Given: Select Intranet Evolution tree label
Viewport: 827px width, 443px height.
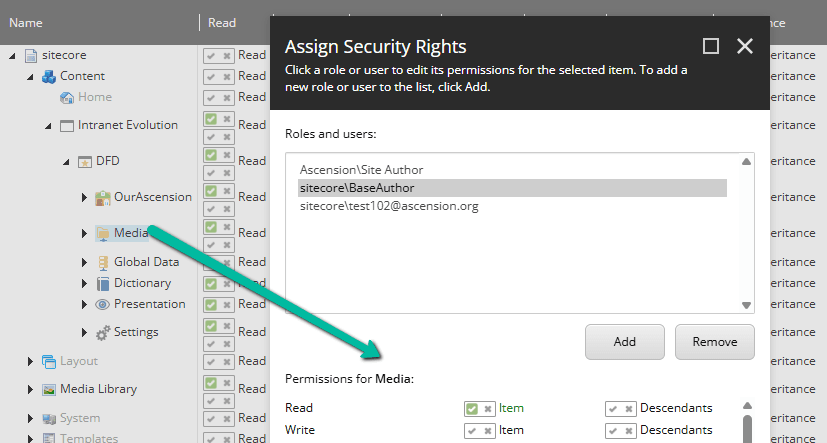Looking at the screenshot, I should tap(128, 125).
